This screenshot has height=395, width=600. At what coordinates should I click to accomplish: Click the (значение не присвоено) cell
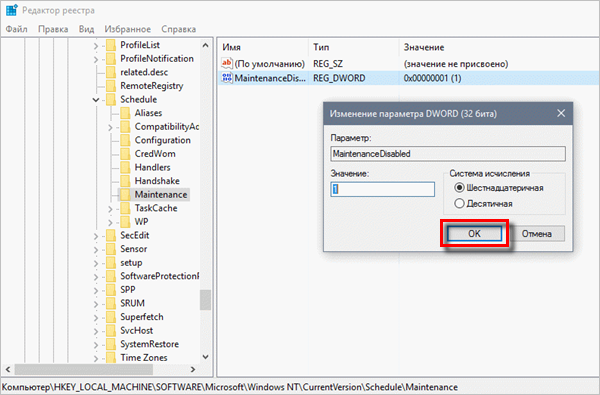[x=456, y=64]
